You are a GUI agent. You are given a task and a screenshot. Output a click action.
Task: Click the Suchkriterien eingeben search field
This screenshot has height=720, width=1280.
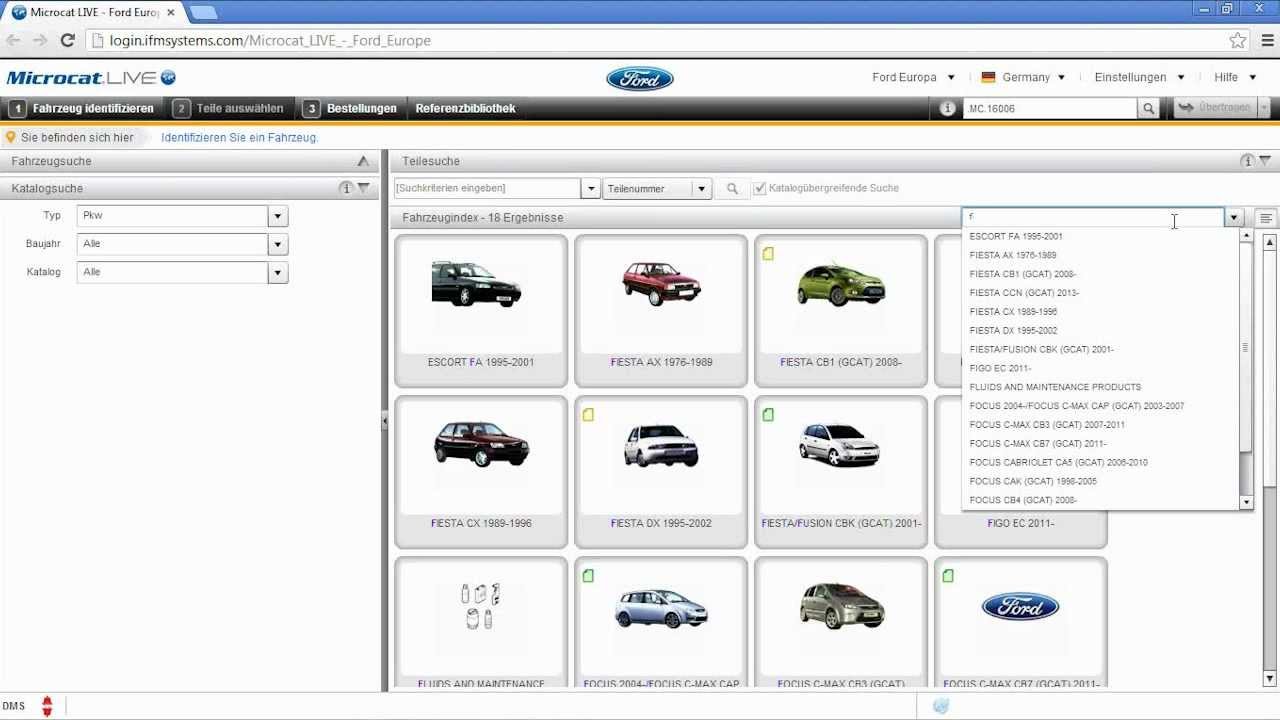click(x=487, y=188)
